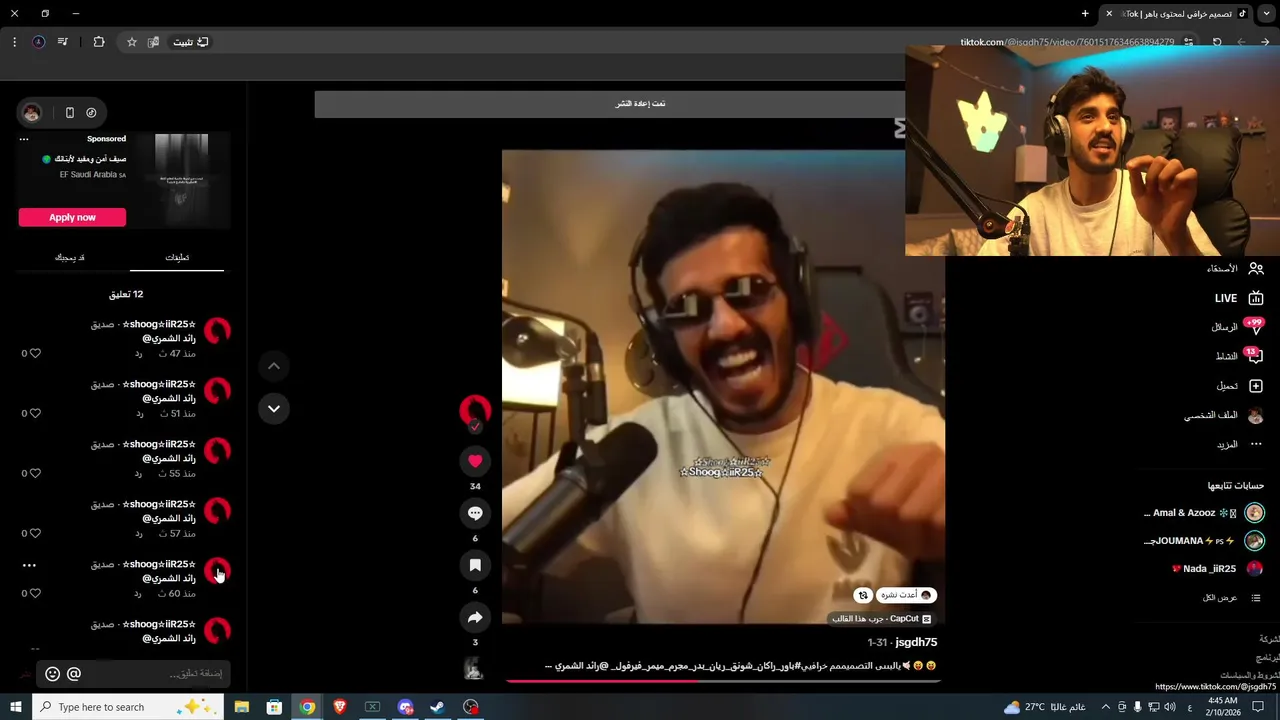
Task: Seek on the video progress bar
Action: [x=723, y=681]
